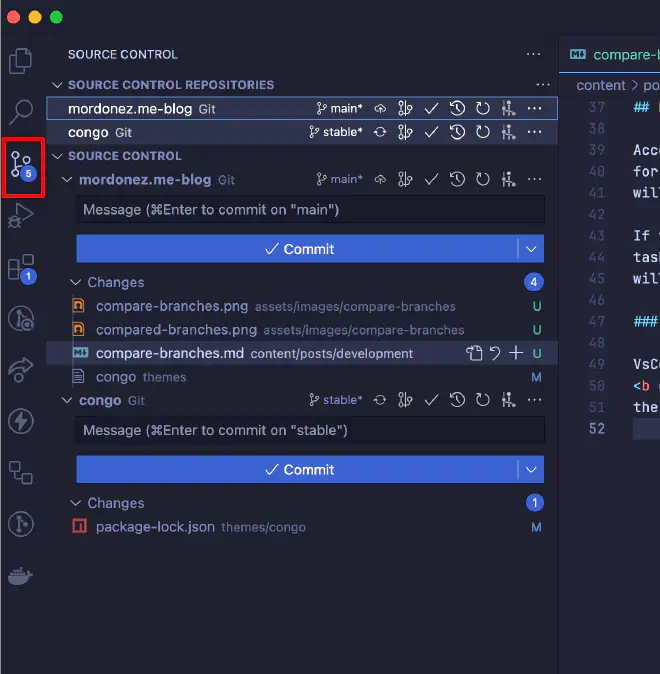
Task: Switch branch via stable* in top congo row
Action: [x=335, y=132]
